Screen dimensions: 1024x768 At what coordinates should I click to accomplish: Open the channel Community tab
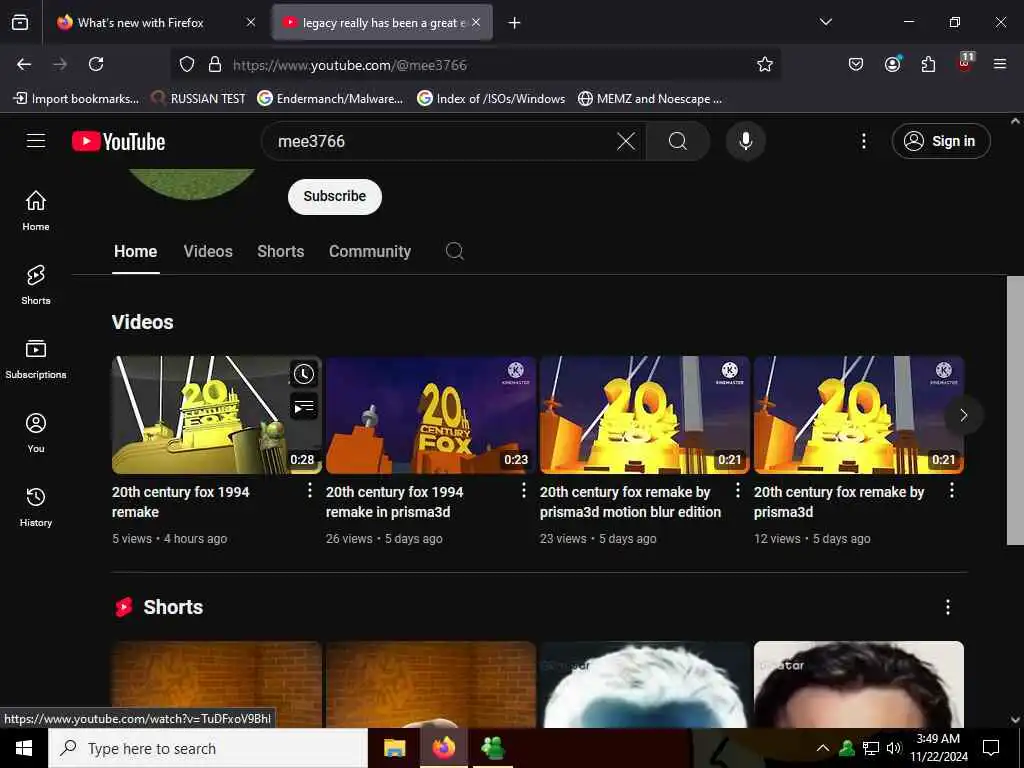coord(370,251)
